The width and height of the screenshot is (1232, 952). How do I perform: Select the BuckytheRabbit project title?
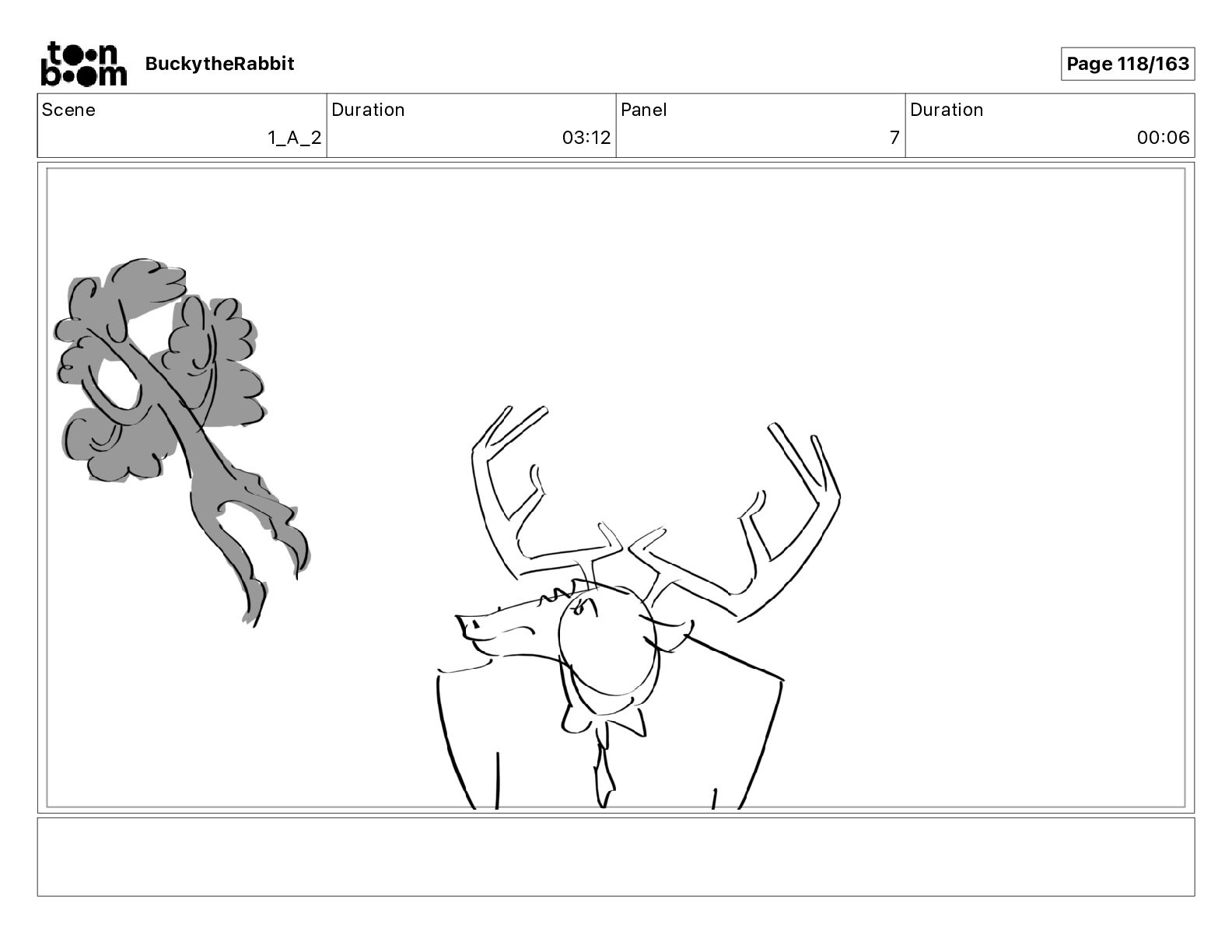219,64
